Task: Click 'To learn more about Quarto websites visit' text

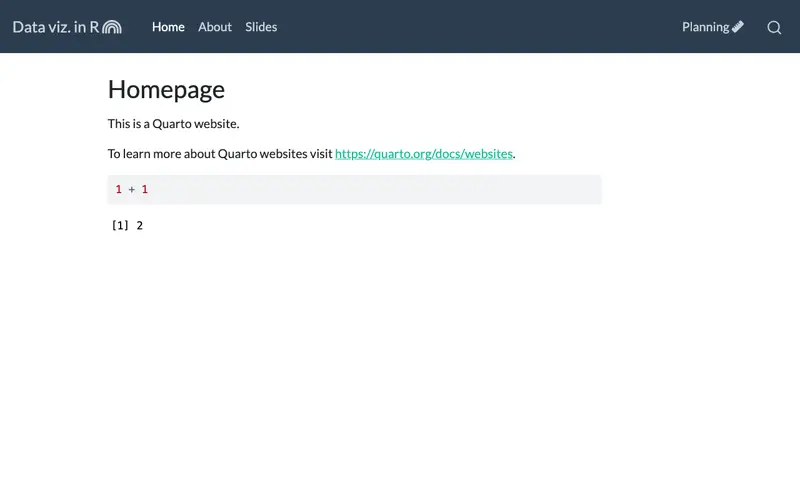Action: coord(220,154)
